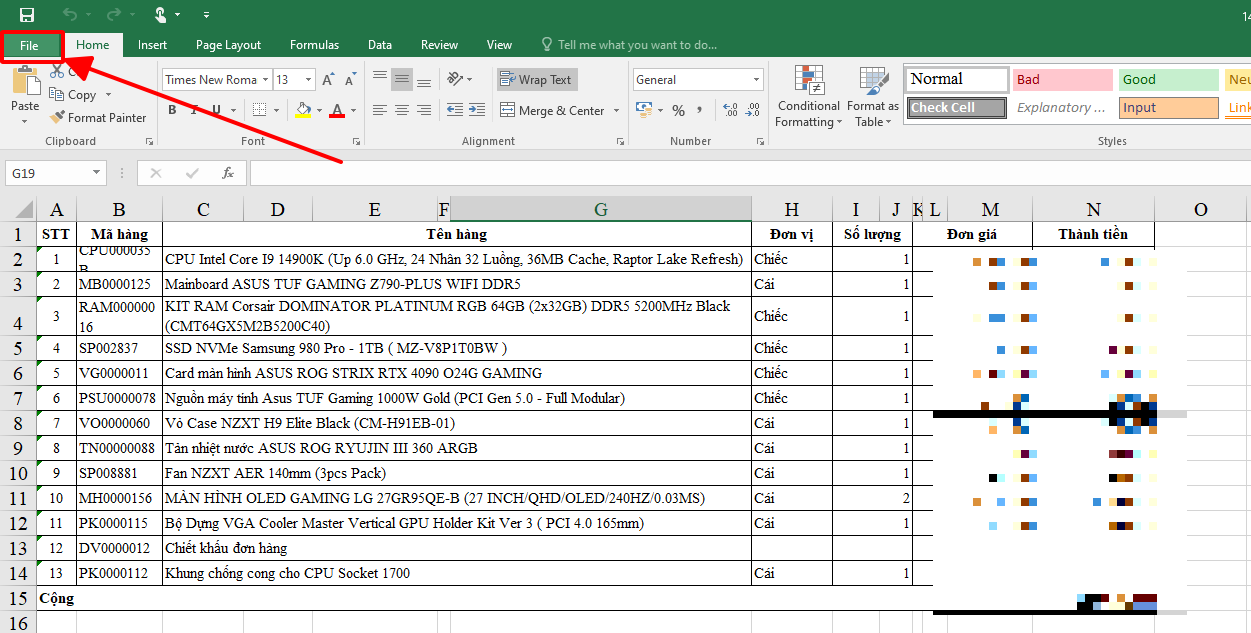Screen dimensions: 1251x633
Task: Toggle Bold formatting
Action: pos(172,110)
